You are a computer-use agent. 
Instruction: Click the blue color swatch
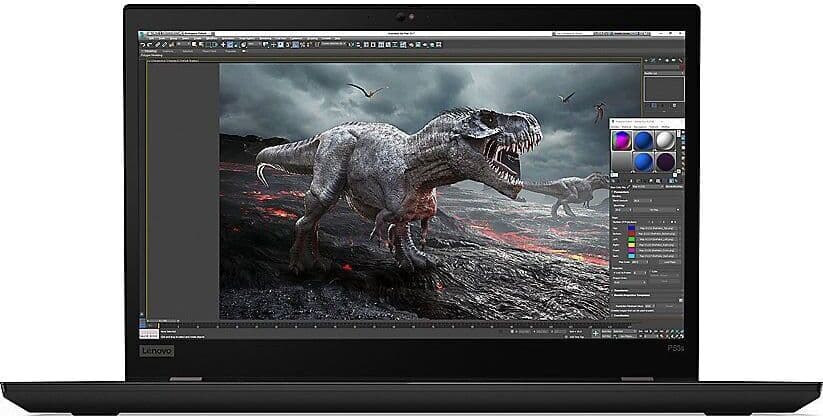(631, 228)
